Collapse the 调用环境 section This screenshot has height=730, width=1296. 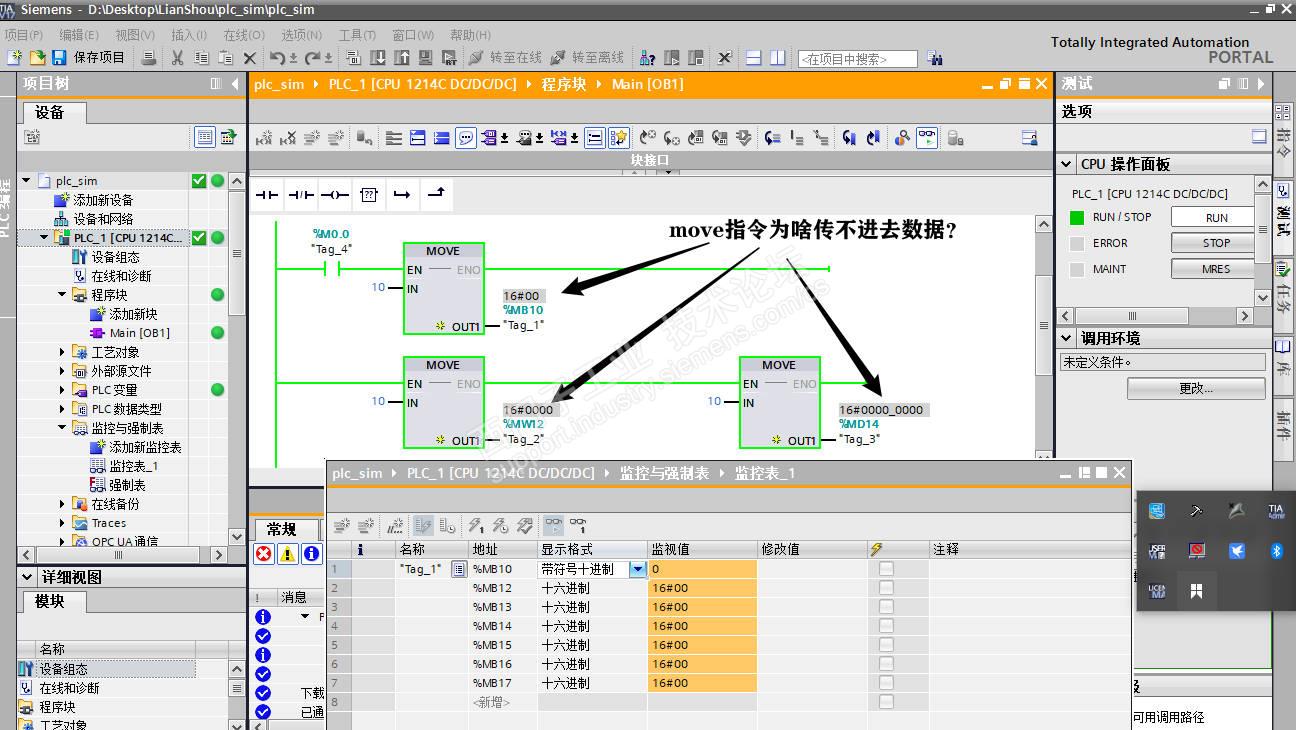pyautogui.click(x=1066, y=338)
